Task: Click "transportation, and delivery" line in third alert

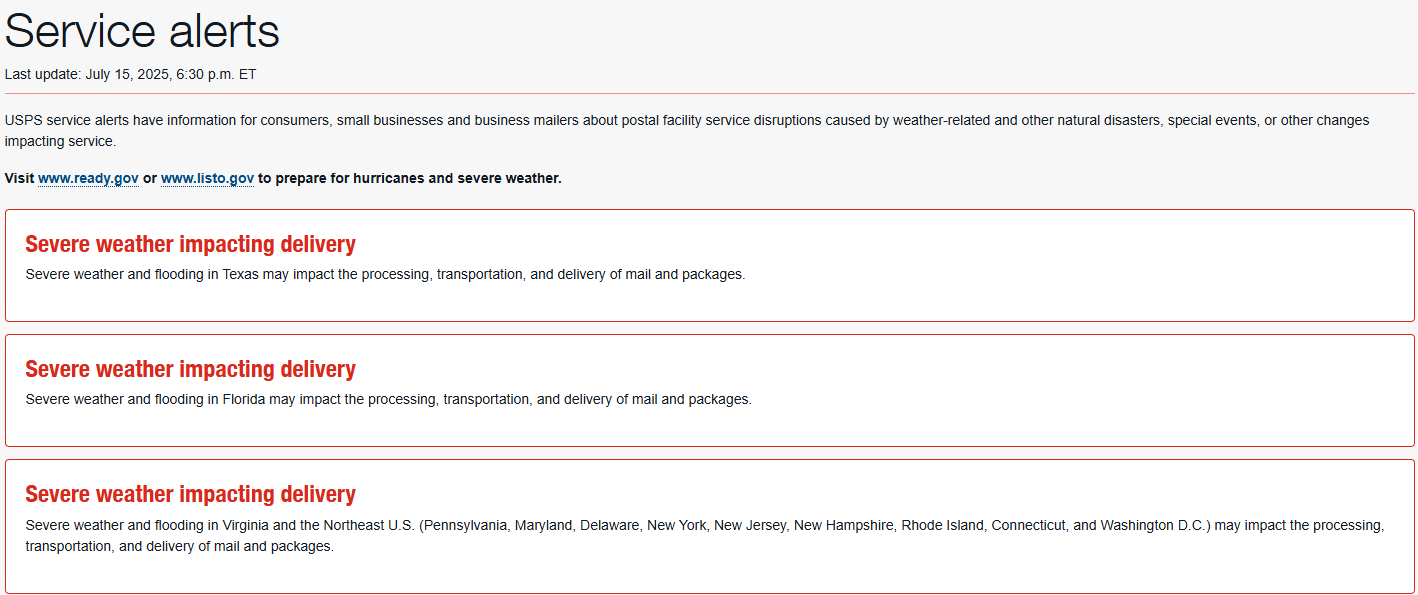Action: pos(180,547)
